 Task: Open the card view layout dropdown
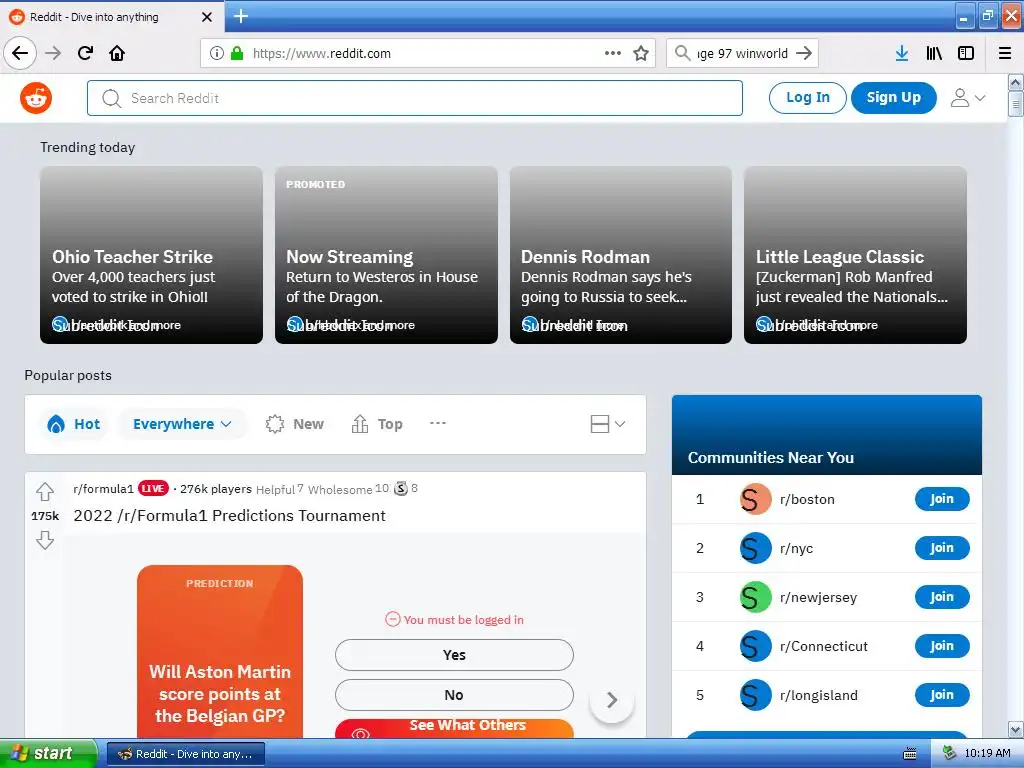point(607,424)
